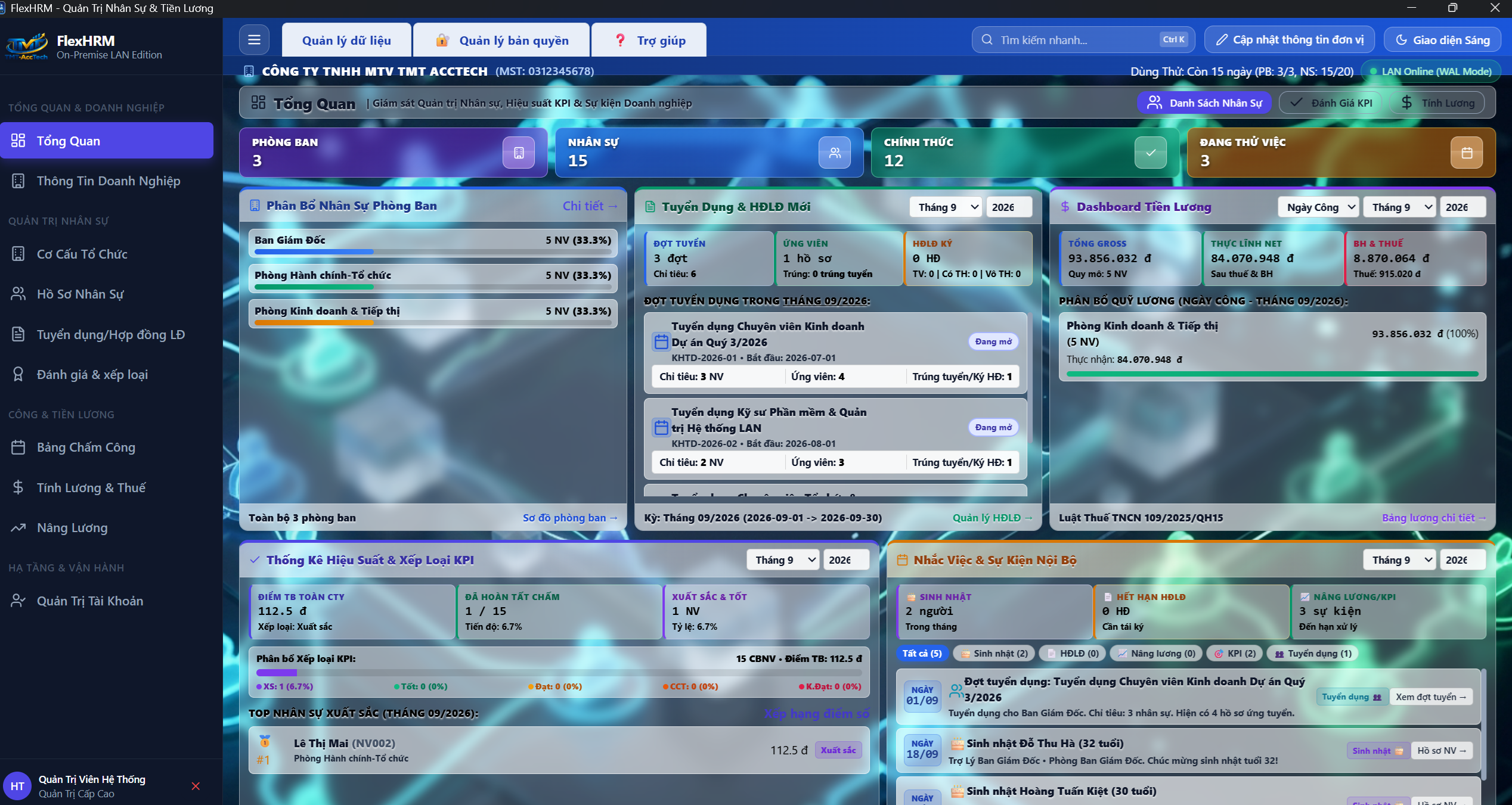Click the calendar icon of Tuyển dụng Chuyên viên Kinh doanh
The height and width of the screenshot is (805, 1512).
[x=661, y=342]
